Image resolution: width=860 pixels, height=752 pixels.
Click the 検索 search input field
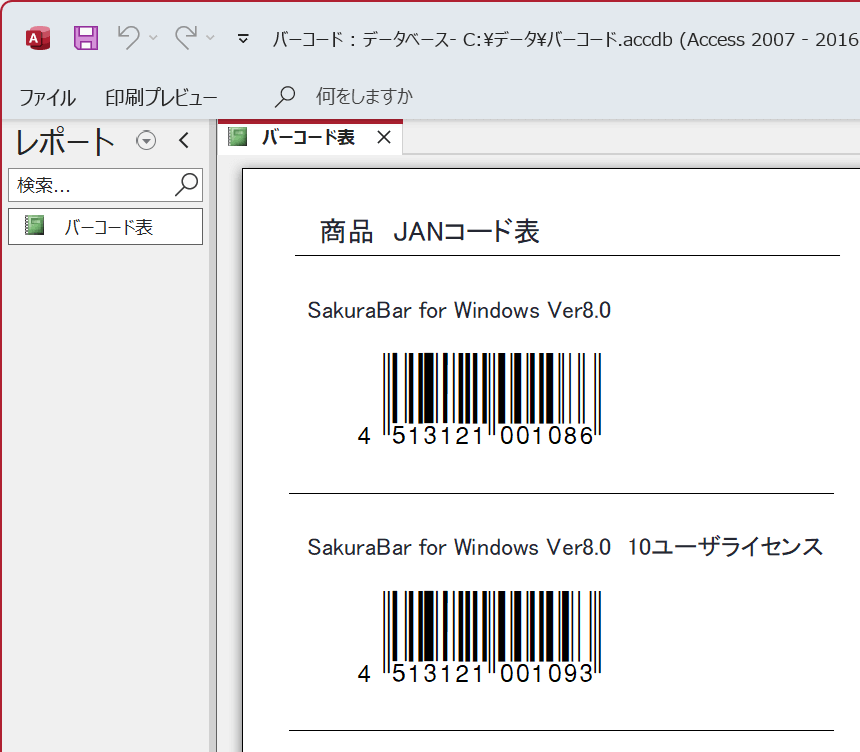(90, 185)
